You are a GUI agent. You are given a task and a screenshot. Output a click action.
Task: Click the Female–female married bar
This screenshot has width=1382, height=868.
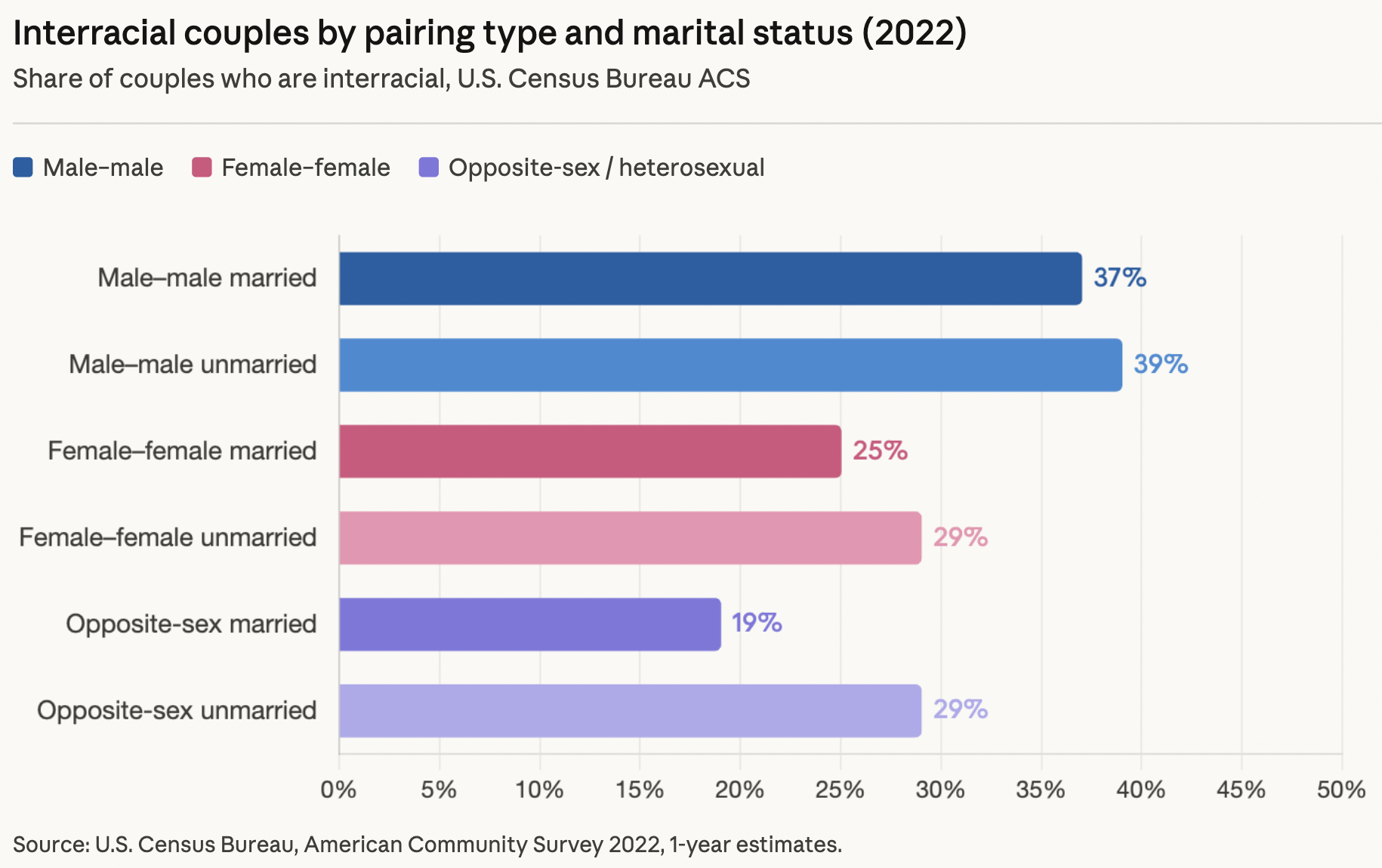[x=590, y=451]
